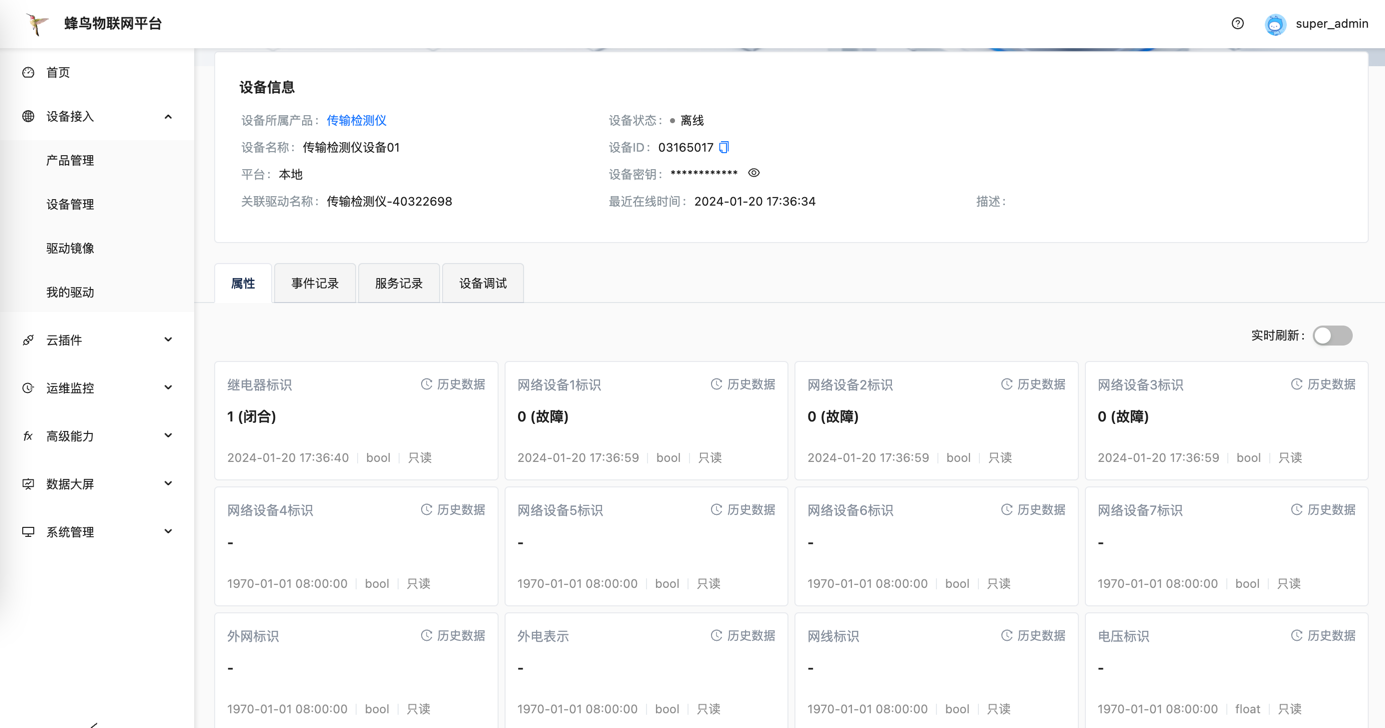This screenshot has width=1385, height=728.
Task: Click history clock icon for 网线标识
Action: [x=1006, y=636]
